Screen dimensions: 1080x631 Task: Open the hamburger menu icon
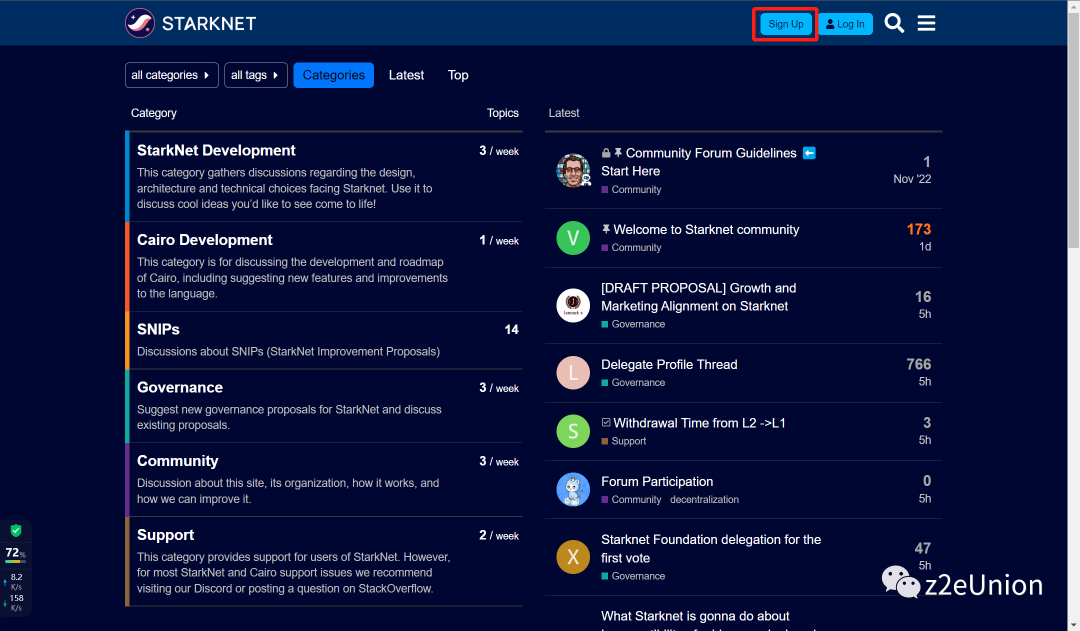(x=926, y=23)
